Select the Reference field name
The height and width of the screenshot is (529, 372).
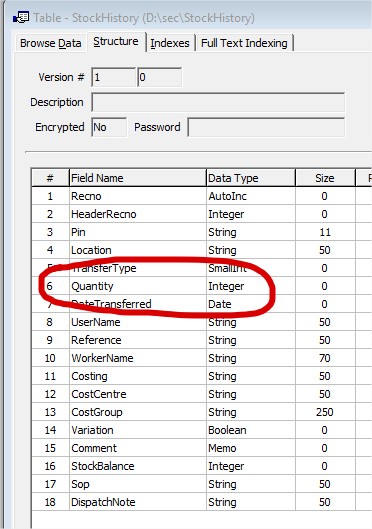point(96,340)
